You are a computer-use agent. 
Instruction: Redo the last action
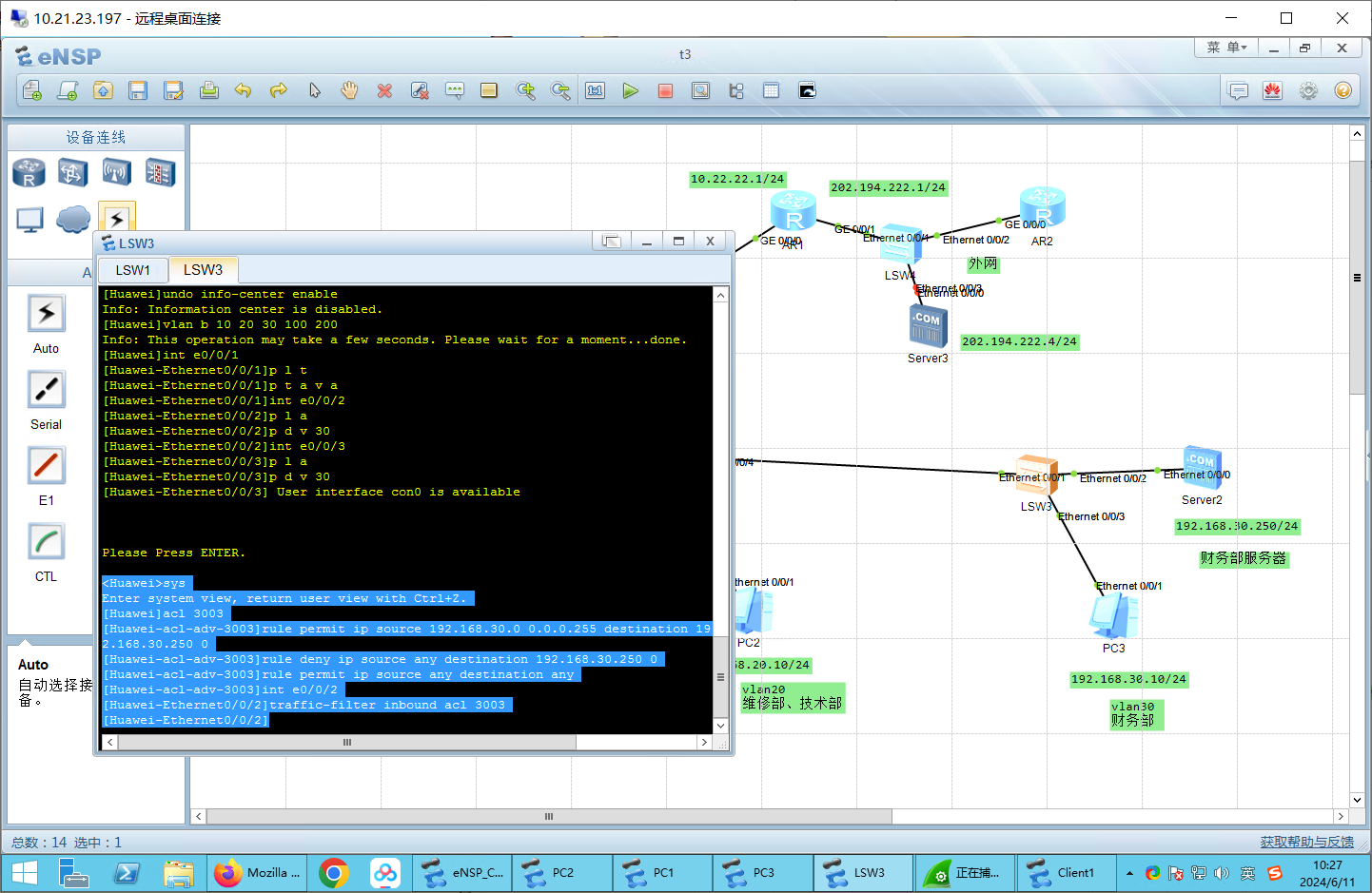click(279, 90)
